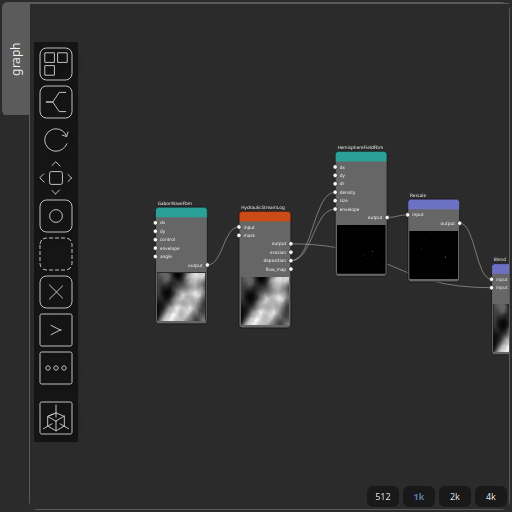
Task: Click the output port on HydraulicStreamLog
Action: coord(291,244)
